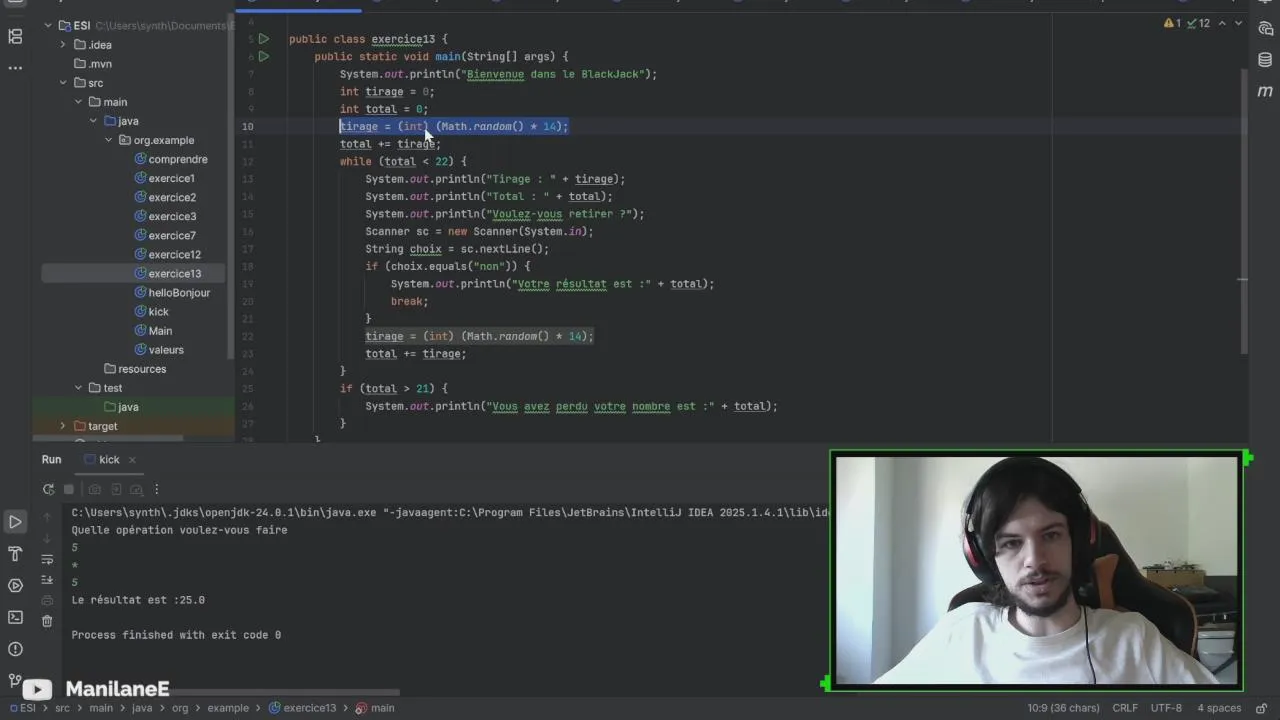Stop the running process
The image size is (1280, 720).
(69, 489)
